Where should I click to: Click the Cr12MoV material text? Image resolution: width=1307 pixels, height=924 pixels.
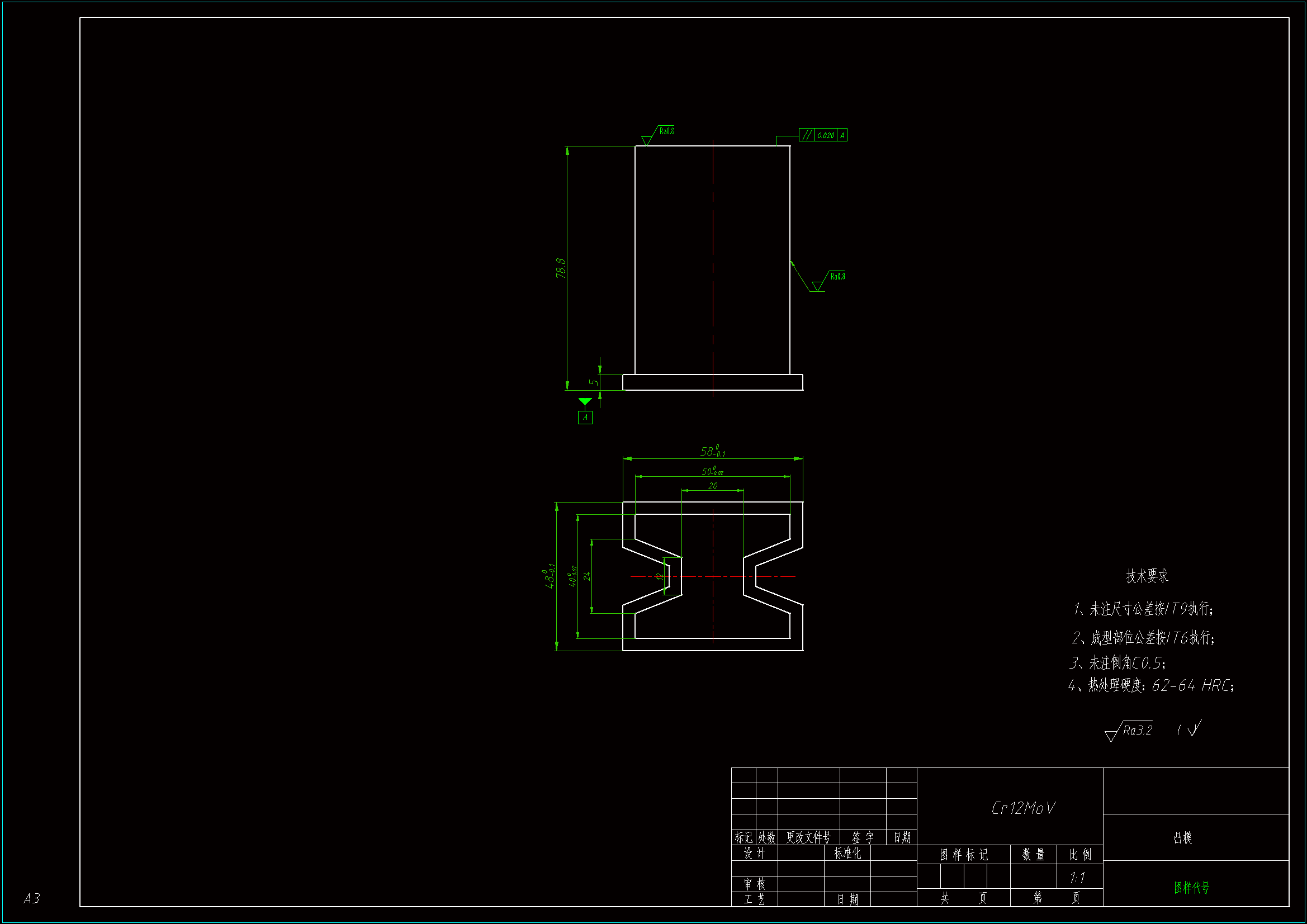point(1022,808)
